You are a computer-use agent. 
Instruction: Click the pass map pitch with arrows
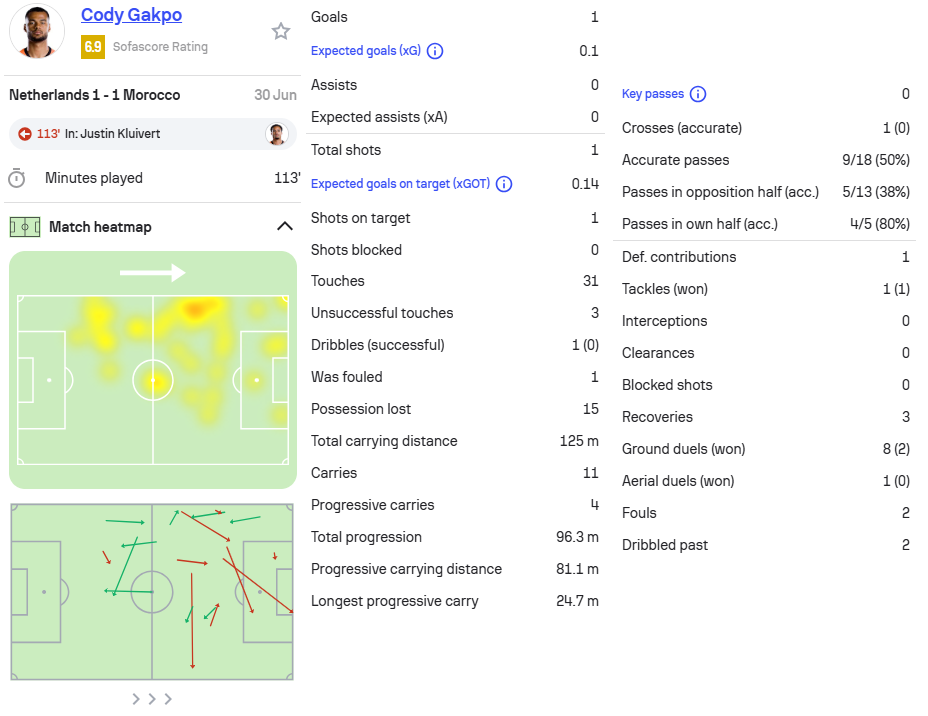[x=152, y=592]
